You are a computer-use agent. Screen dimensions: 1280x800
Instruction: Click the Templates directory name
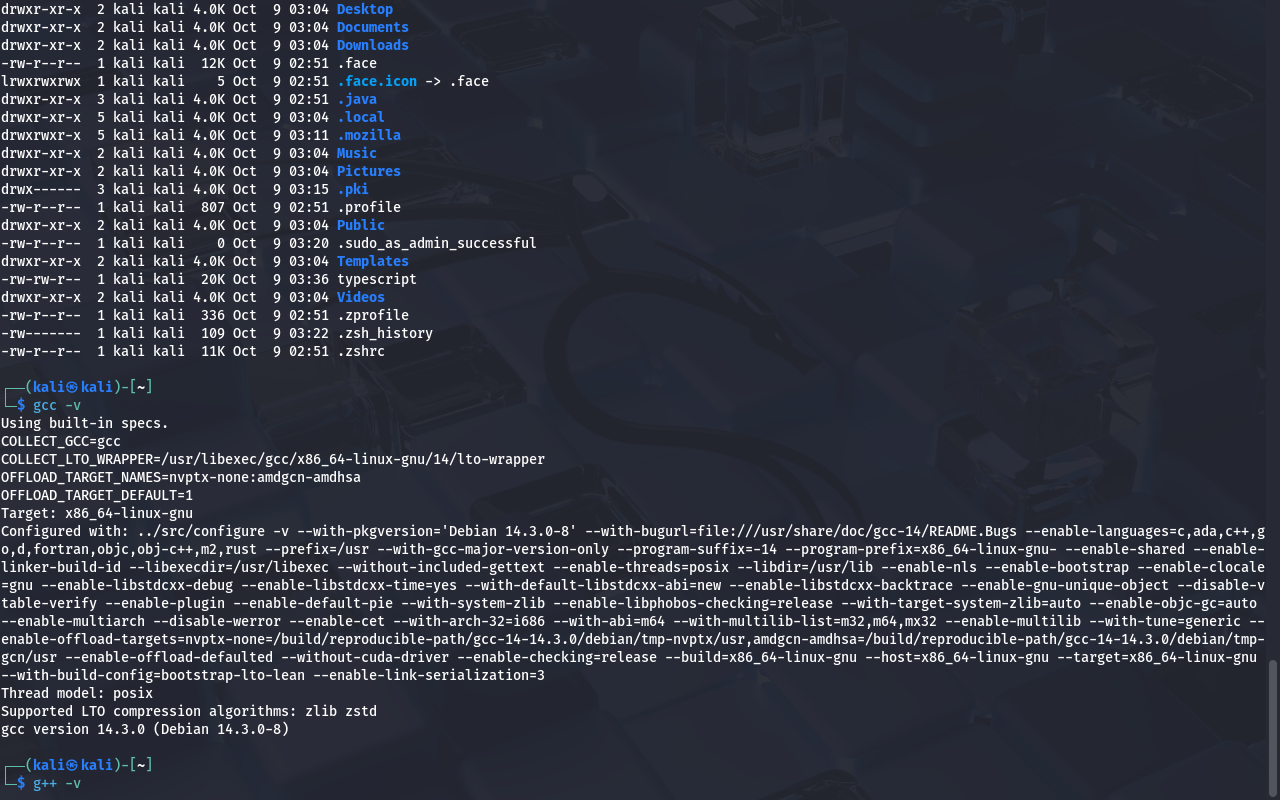tap(372, 261)
